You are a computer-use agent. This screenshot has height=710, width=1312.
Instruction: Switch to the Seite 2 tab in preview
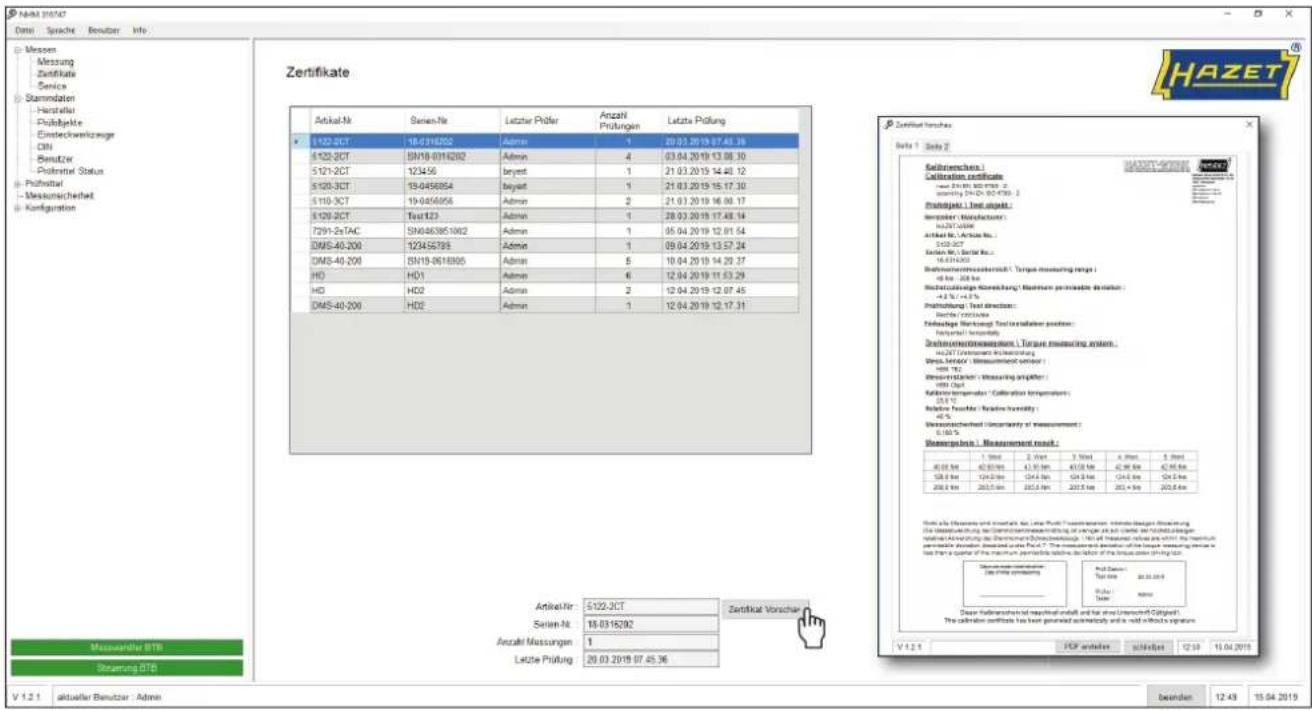(x=936, y=146)
